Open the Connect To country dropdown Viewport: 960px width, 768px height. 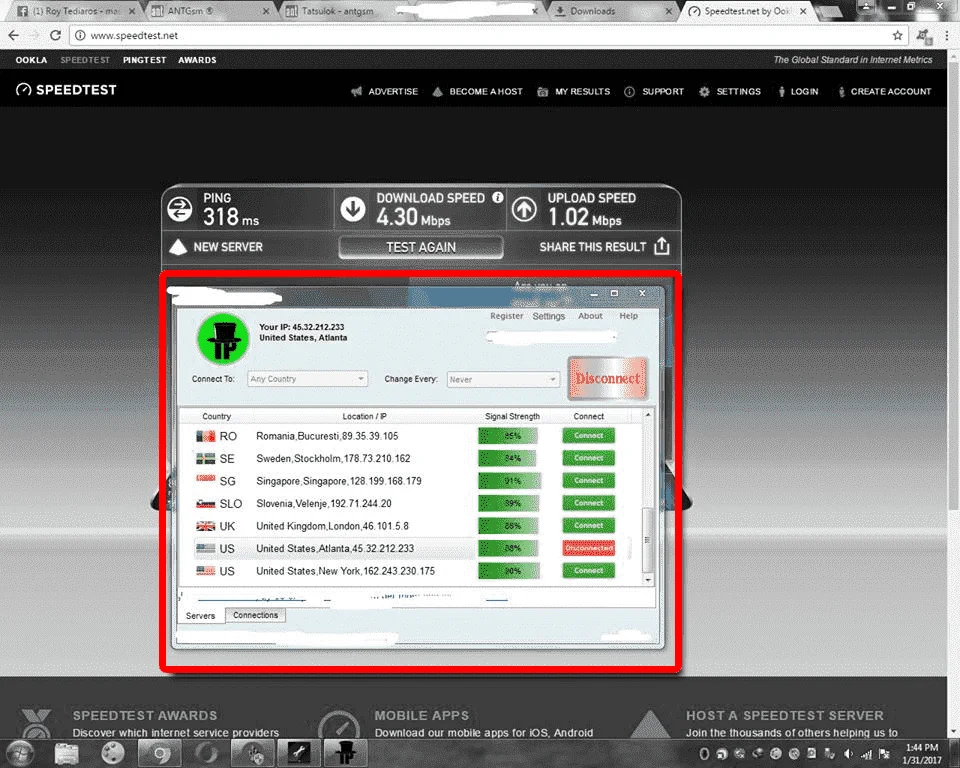pos(307,379)
